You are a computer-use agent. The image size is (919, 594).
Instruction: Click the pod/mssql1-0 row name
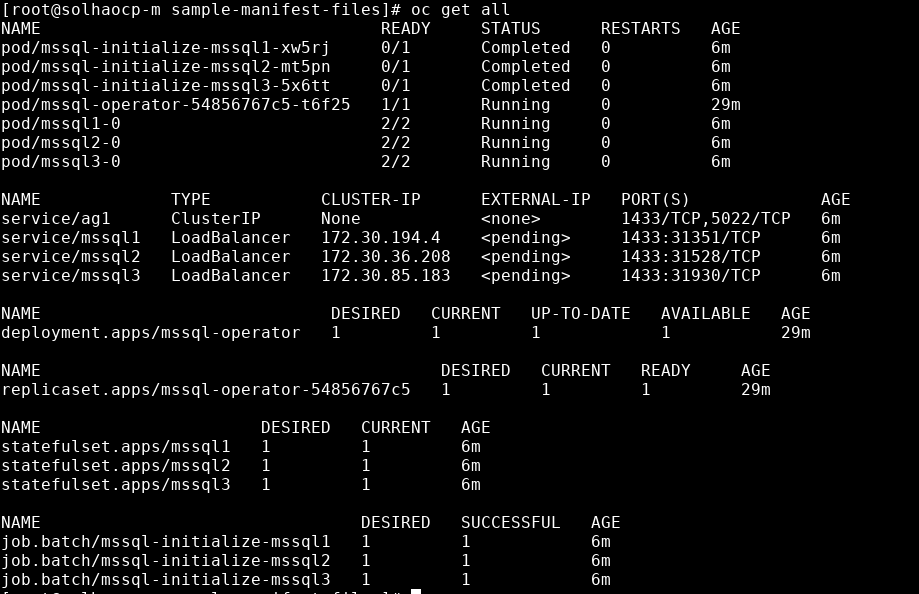pos(61,124)
